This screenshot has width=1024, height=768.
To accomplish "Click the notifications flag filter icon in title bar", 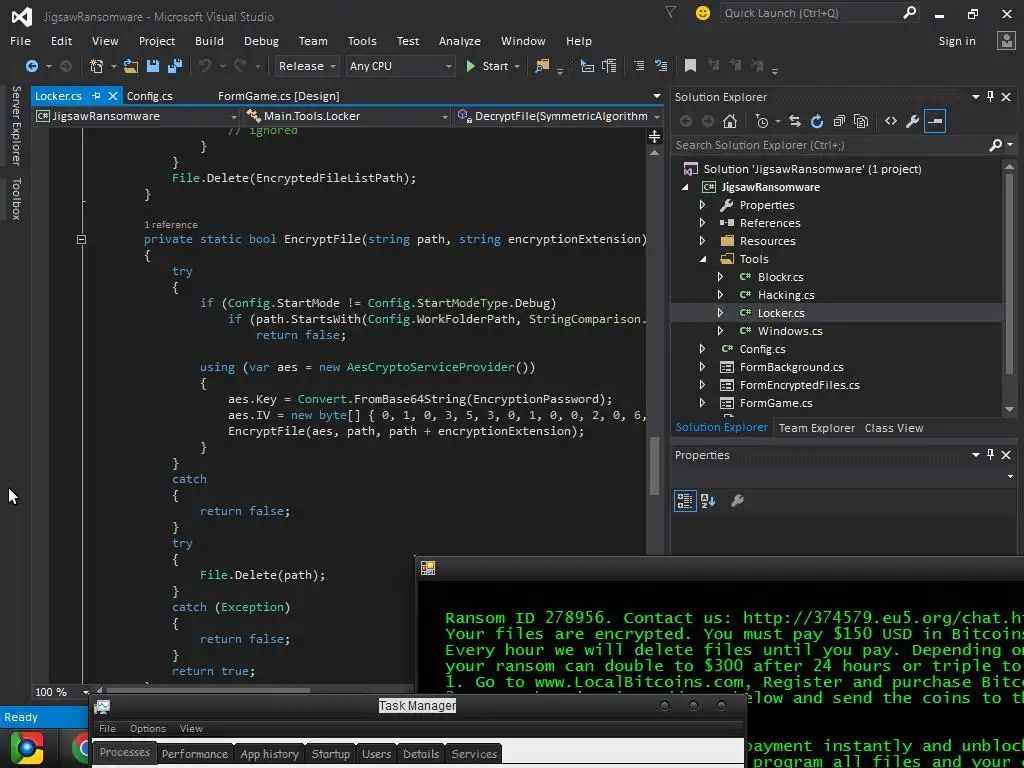I will click(x=671, y=12).
